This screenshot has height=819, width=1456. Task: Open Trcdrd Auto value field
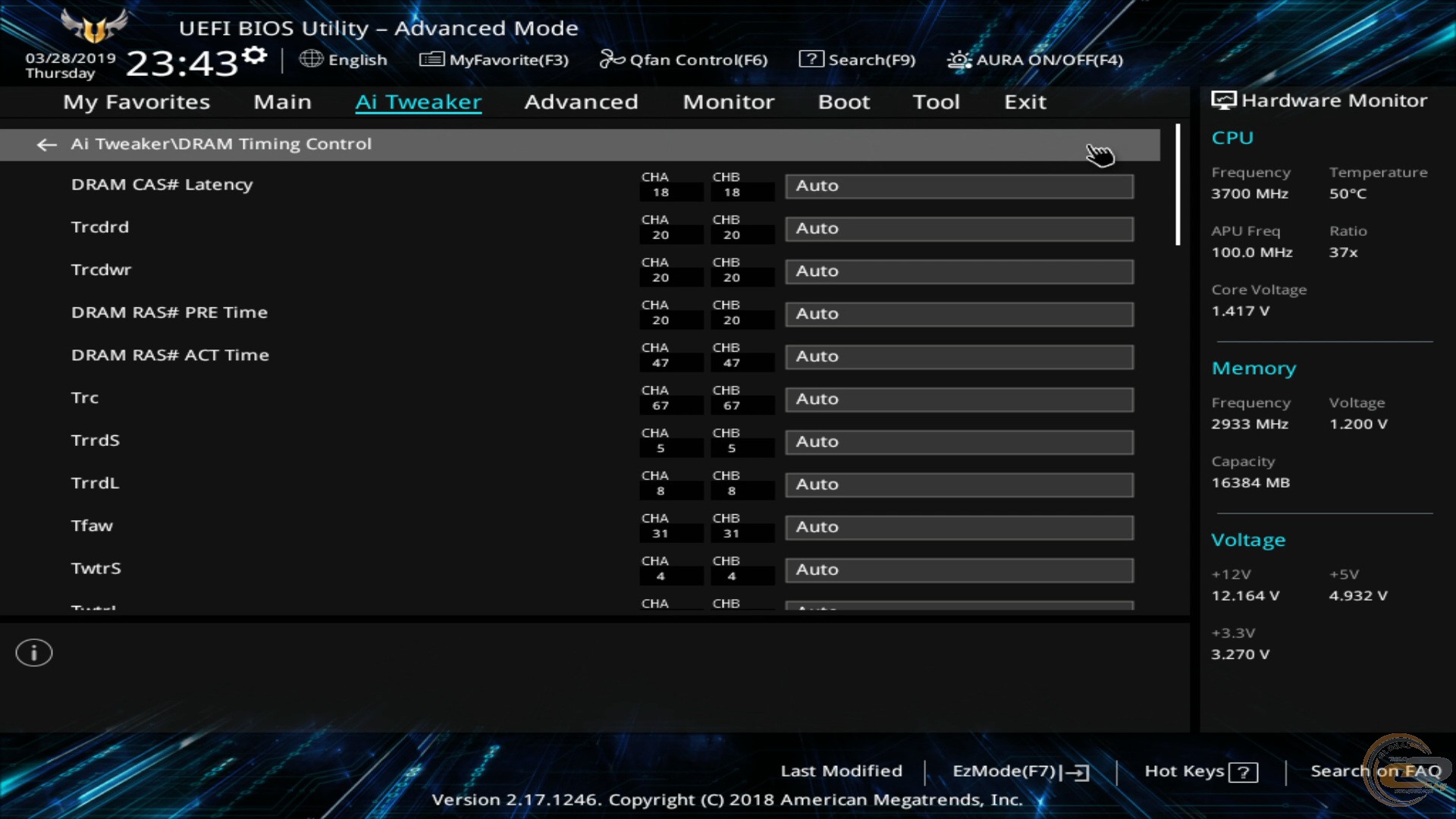tap(959, 229)
